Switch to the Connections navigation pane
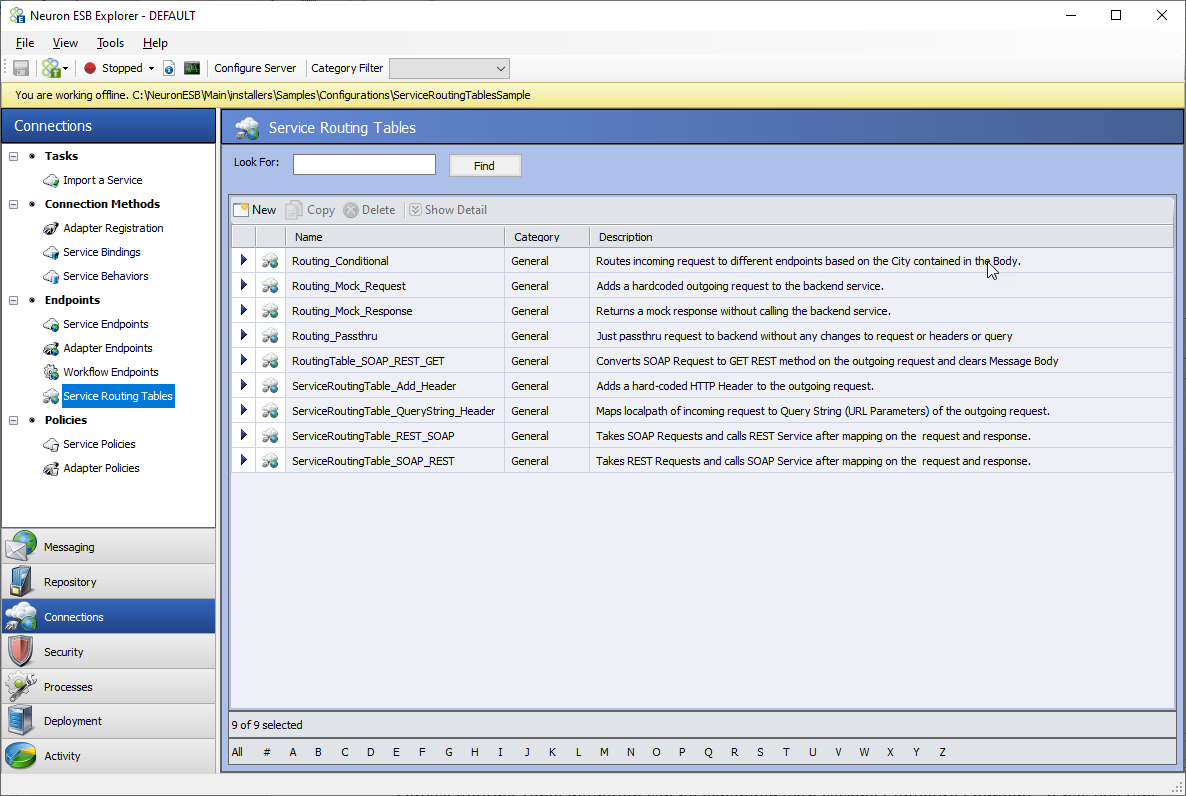The image size is (1186, 796). [108, 617]
